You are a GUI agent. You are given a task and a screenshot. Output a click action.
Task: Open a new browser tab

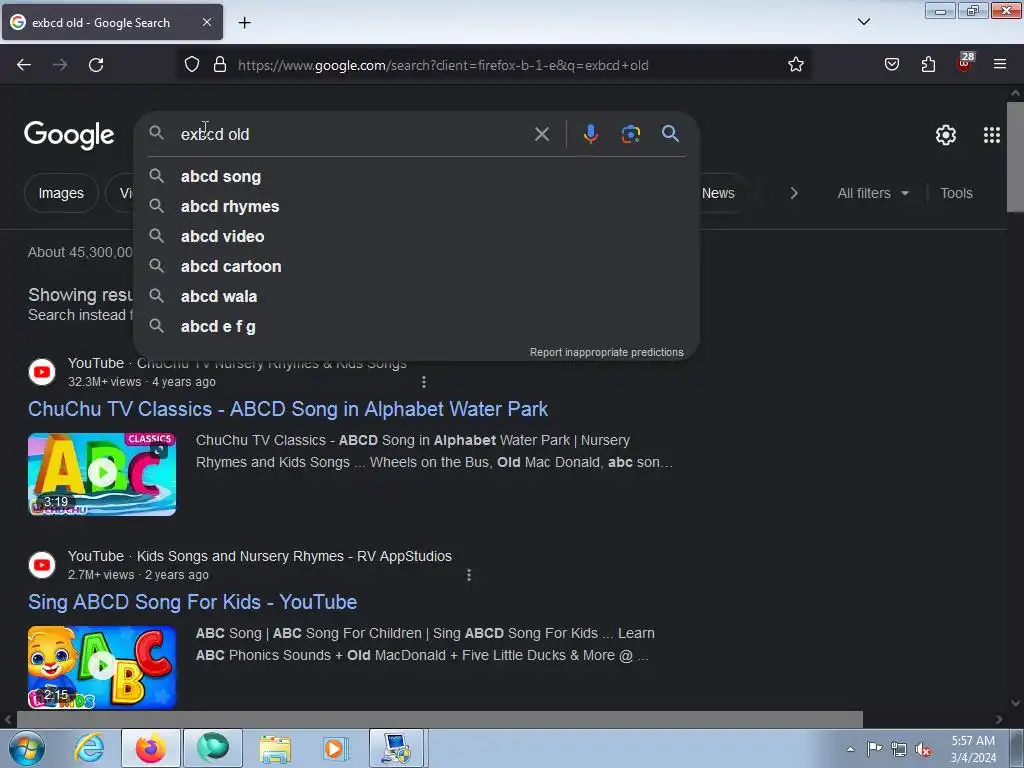click(x=244, y=23)
